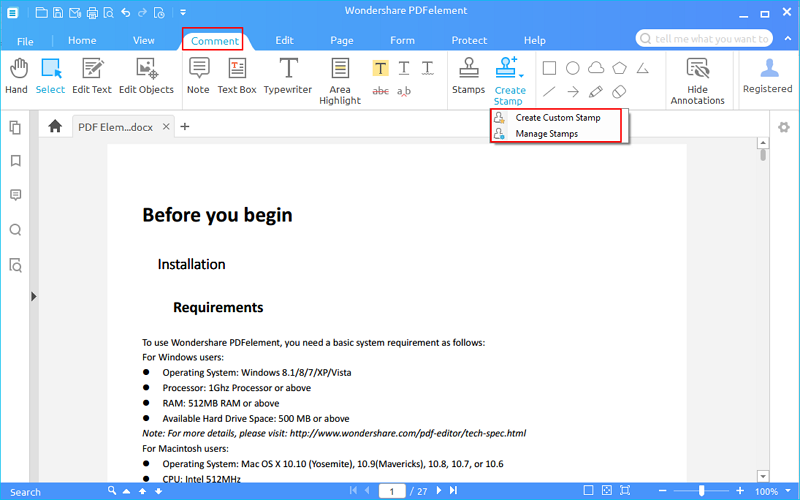Select the Hand tool
The width and height of the screenshot is (800, 500).
pos(17,77)
